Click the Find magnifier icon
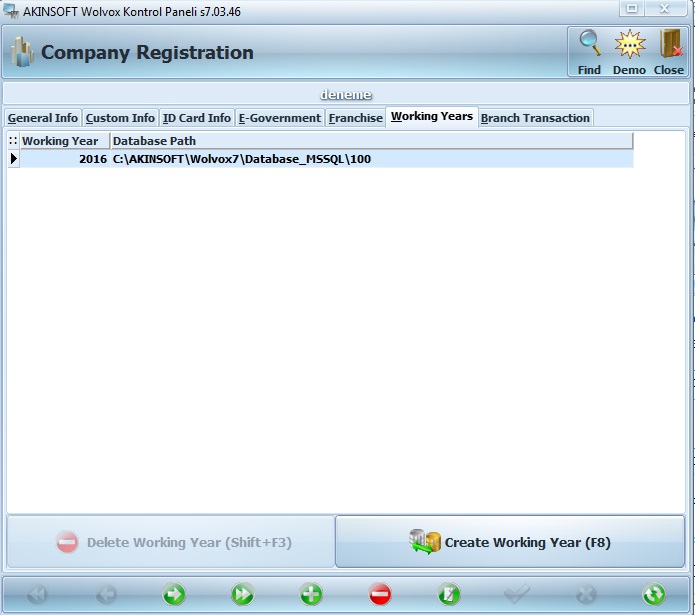The height and width of the screenshot is (615, 695). pos(590,44)
